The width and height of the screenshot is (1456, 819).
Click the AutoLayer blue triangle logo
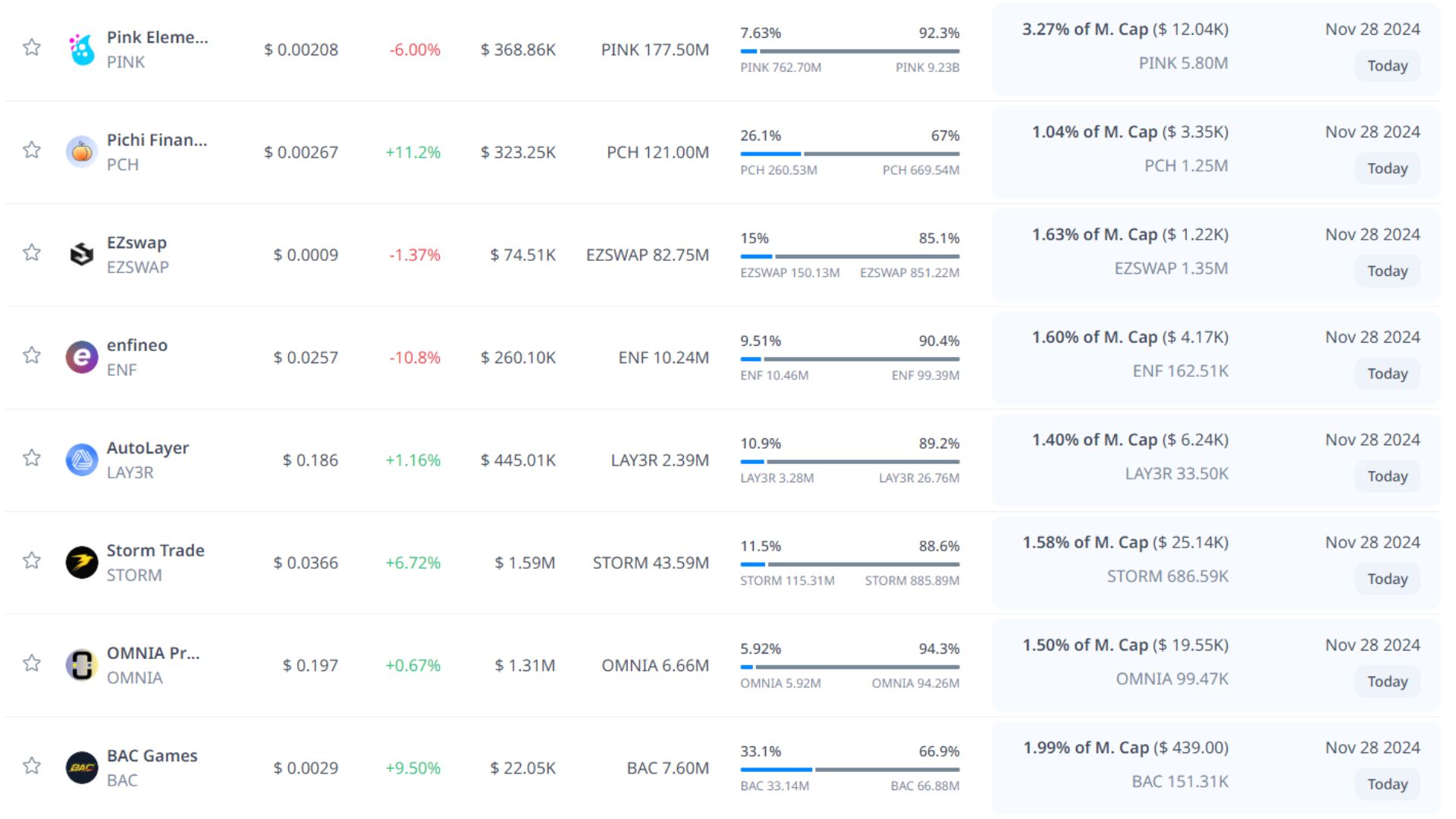[x=81, y=460]
